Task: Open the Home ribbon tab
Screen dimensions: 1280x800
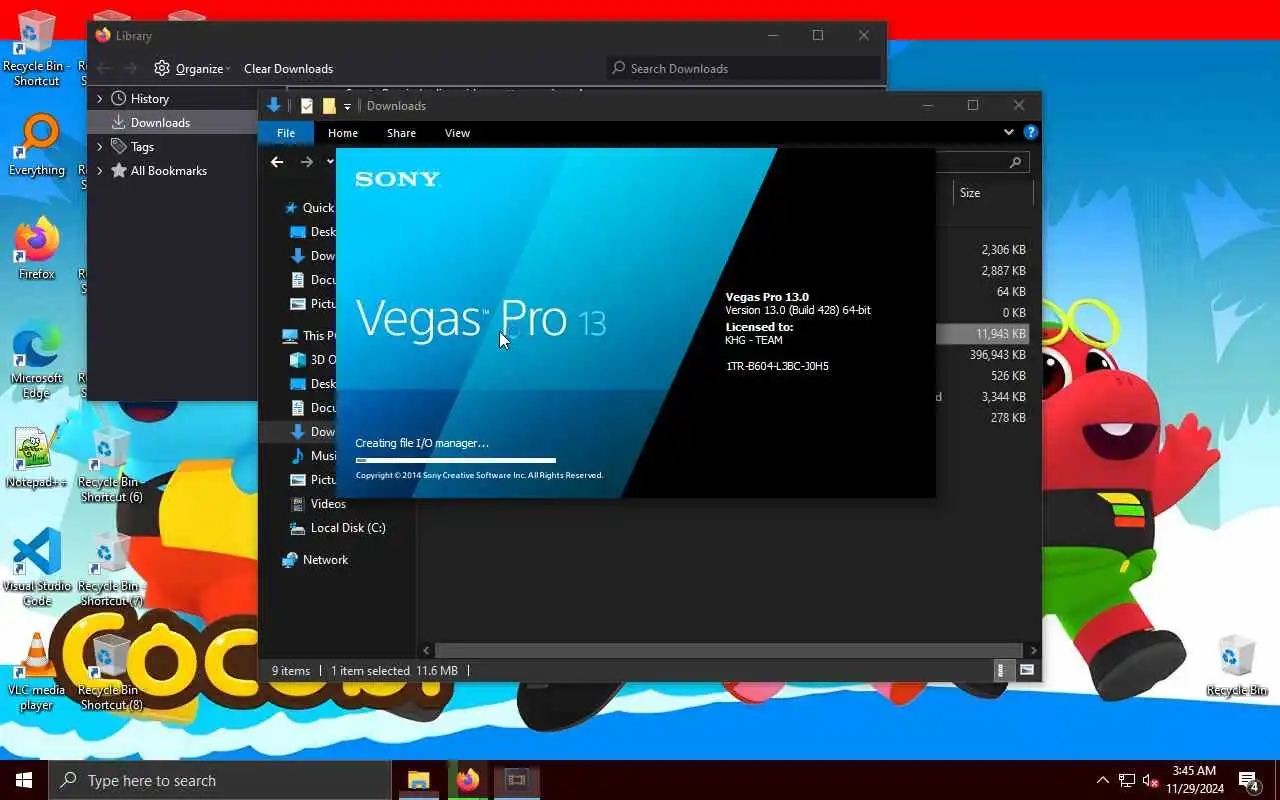Action: 343,133
